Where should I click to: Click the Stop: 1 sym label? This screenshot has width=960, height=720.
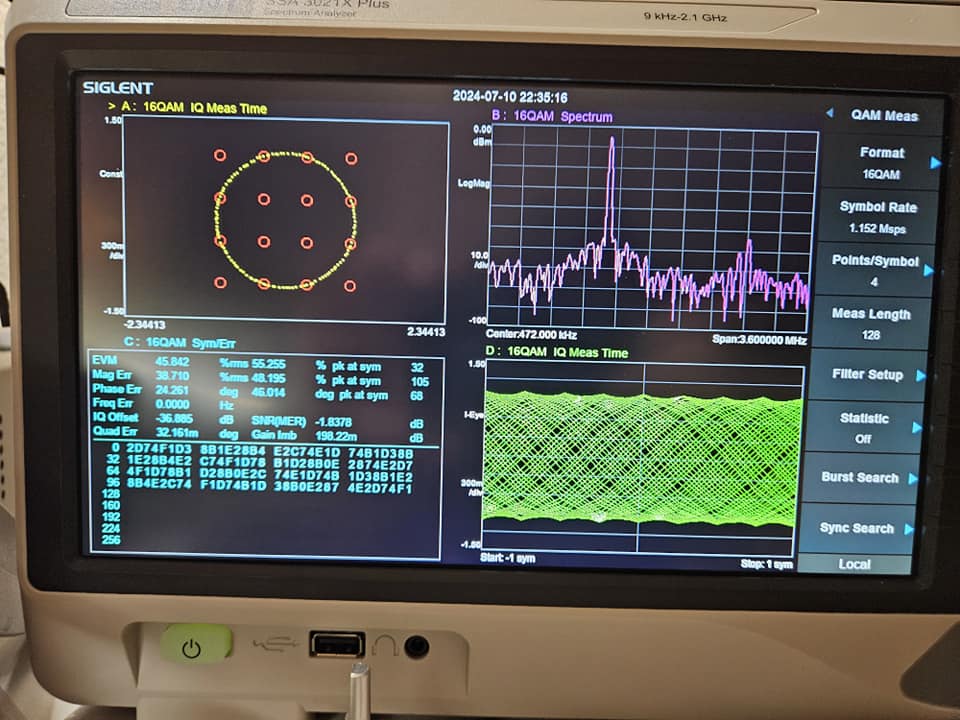[766, 563]
